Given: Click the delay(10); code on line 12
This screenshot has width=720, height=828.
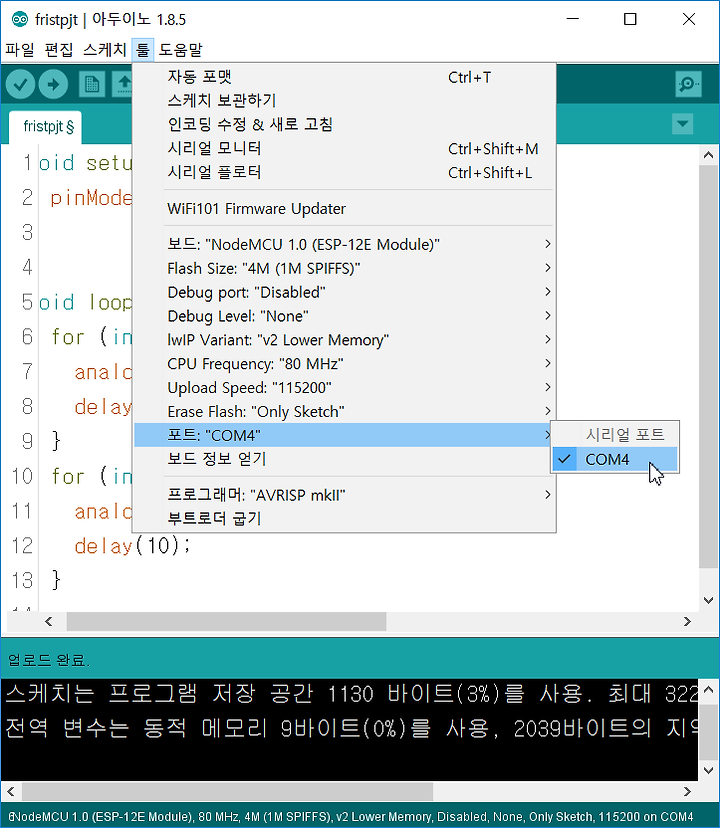Looking at the screenshot, I should tap(132, 545).
